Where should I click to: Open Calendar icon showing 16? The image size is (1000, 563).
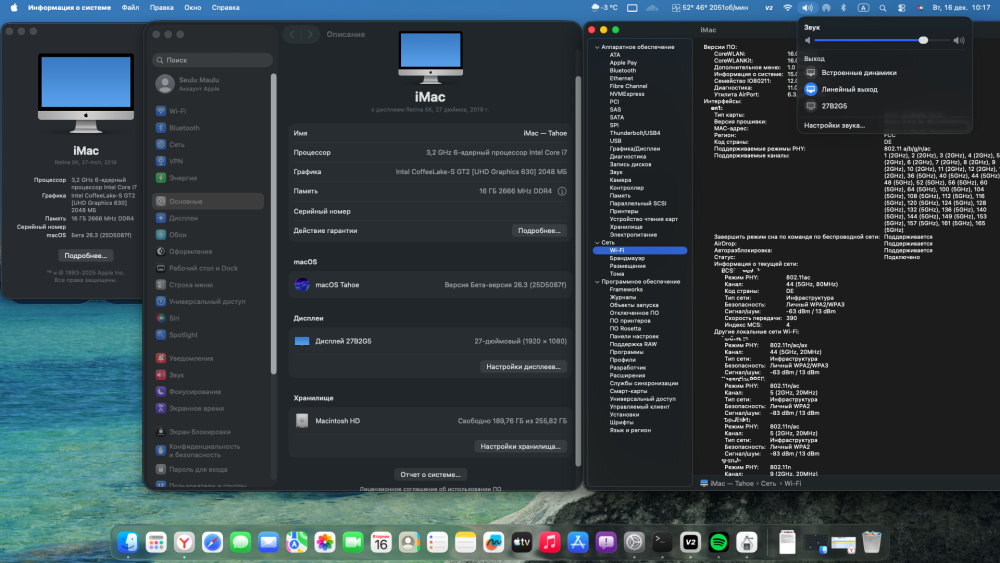(x=381, y=543)
